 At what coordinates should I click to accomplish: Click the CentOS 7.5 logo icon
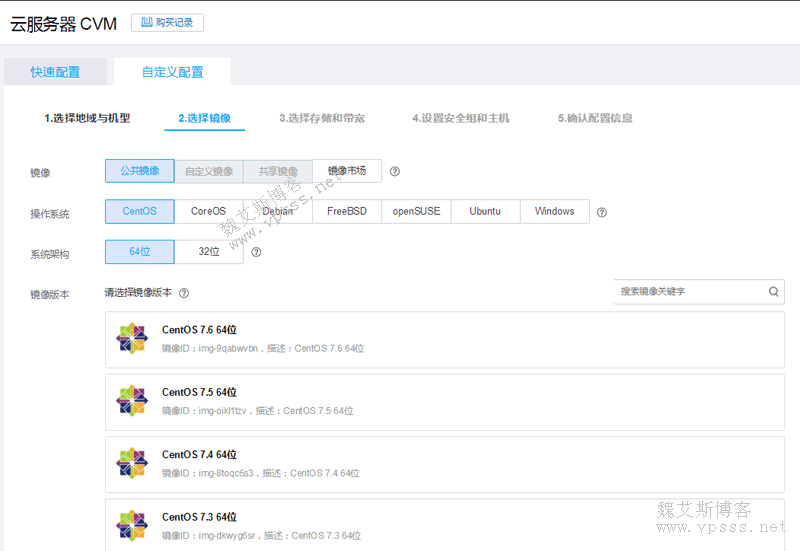[x=131, y=401]
